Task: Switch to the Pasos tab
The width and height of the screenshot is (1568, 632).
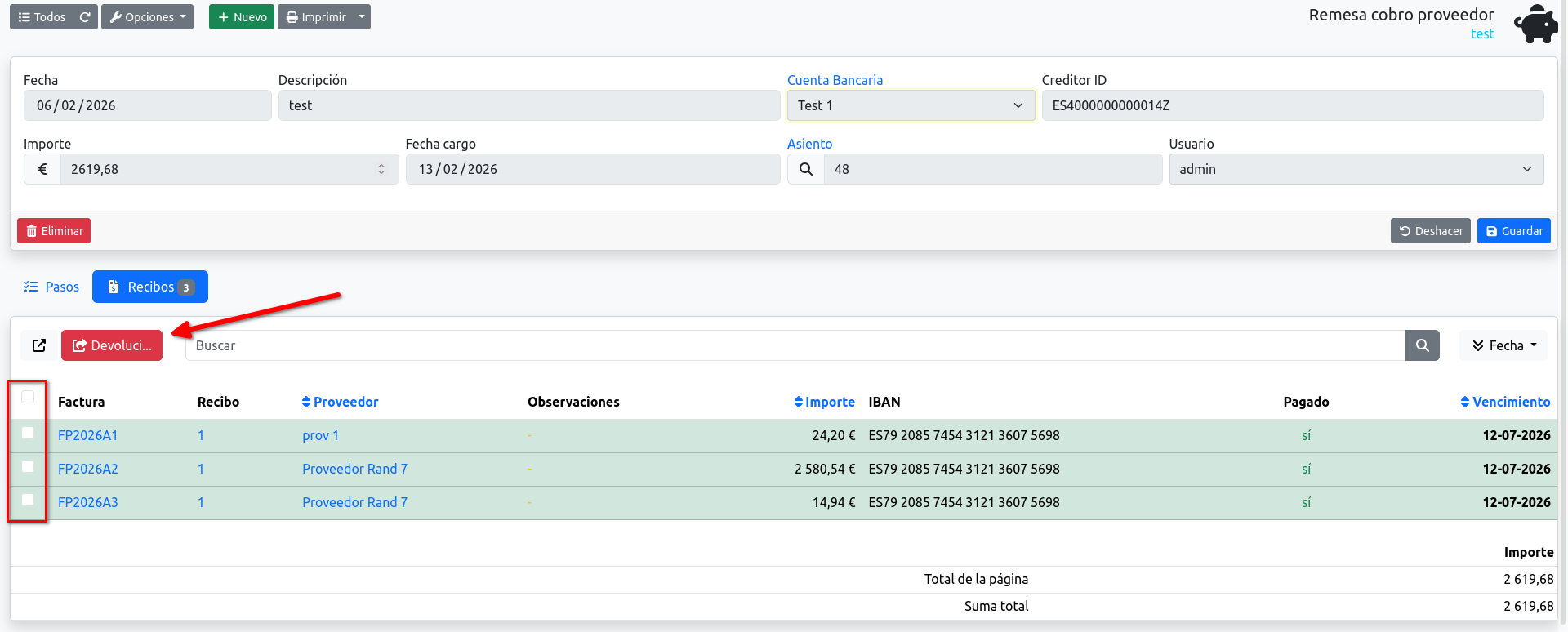Action: click(x=51, y=287)
